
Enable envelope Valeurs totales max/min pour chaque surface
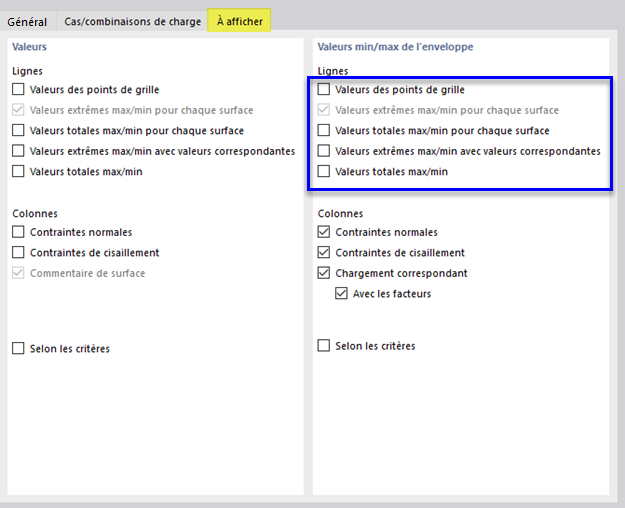pos(324,130)
